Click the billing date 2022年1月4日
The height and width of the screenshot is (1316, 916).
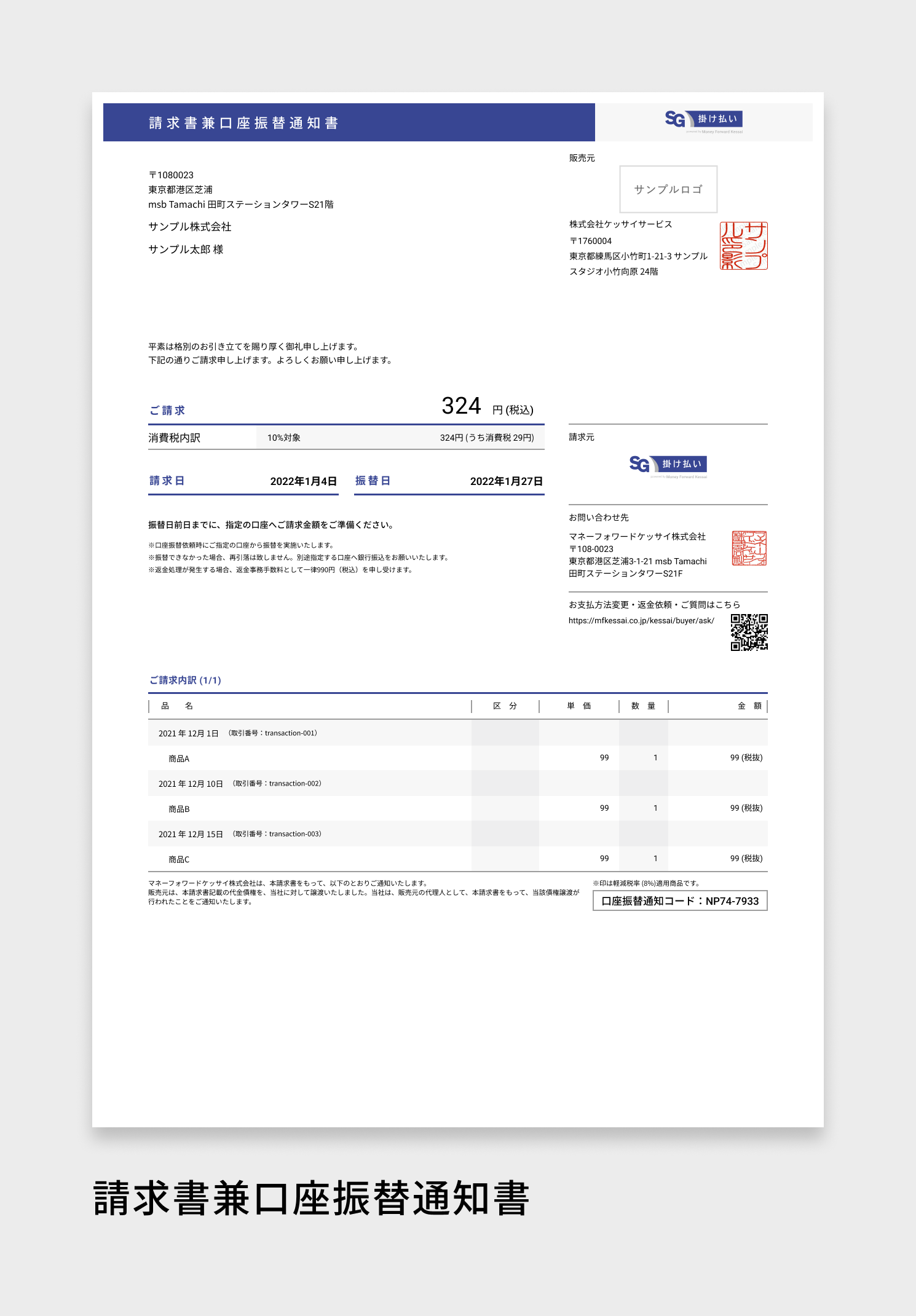304,481
